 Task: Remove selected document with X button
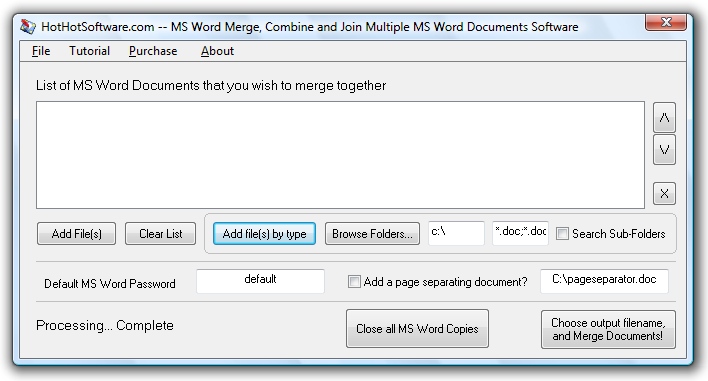pos(664,194)
